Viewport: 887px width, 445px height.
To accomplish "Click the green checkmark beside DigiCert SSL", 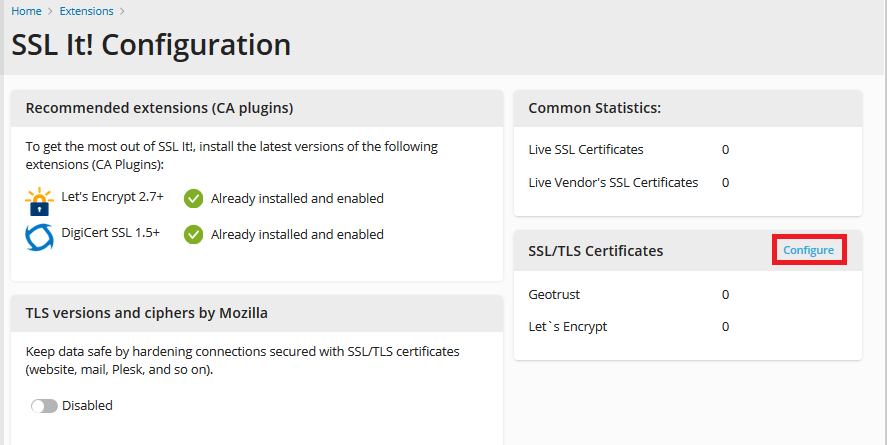I will point(194,235).
